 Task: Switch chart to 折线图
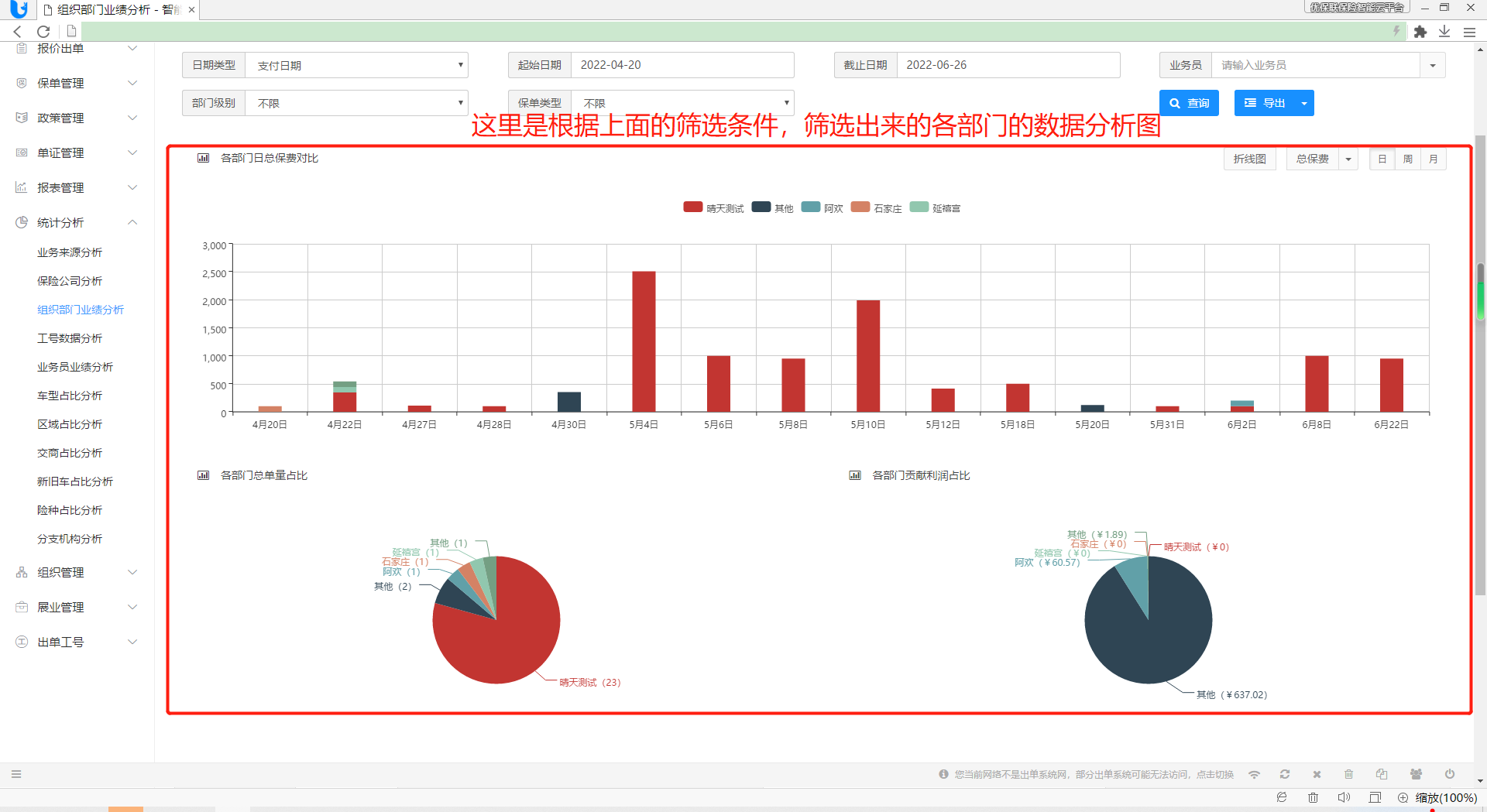1249,159
